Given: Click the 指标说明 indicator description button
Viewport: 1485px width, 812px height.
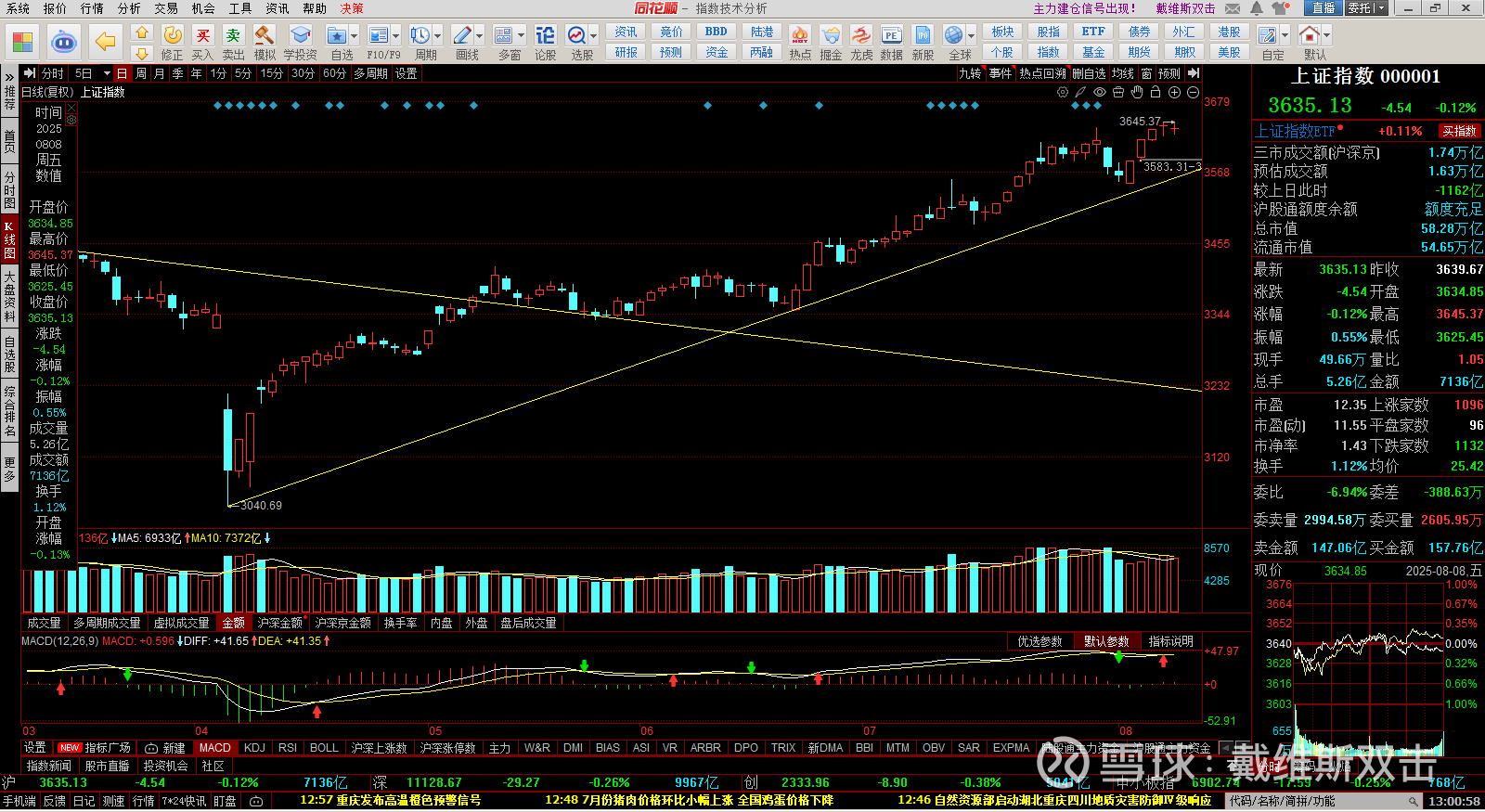Looking at the screenshot, I should pos(1171,641).
